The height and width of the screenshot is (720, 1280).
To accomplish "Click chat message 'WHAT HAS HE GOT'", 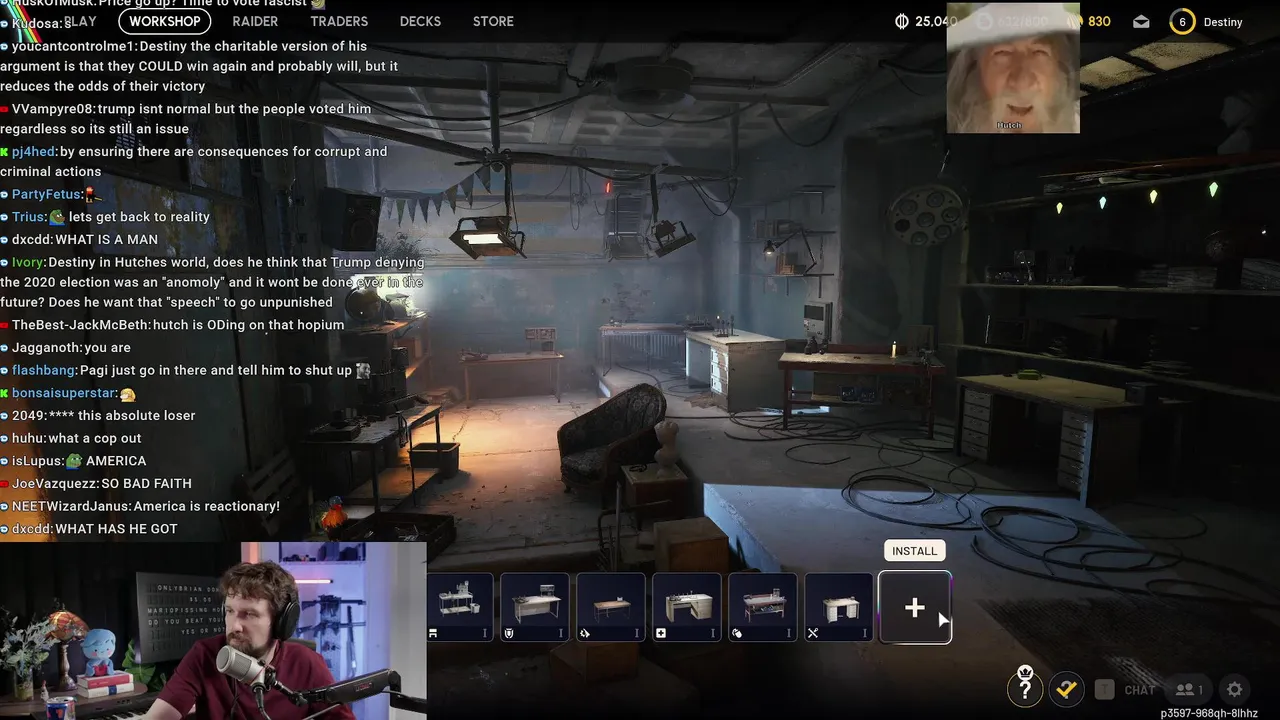I will coord(116,529).
